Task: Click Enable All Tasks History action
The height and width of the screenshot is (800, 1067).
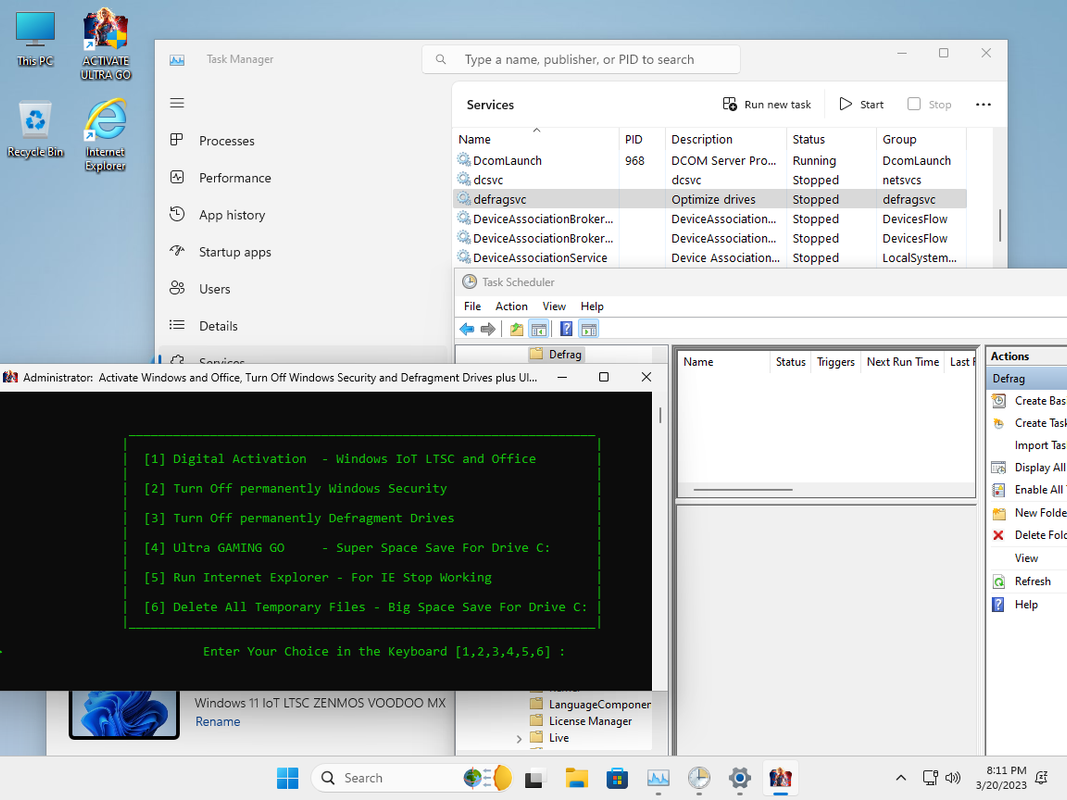Action: click(x=1029, y=489)
